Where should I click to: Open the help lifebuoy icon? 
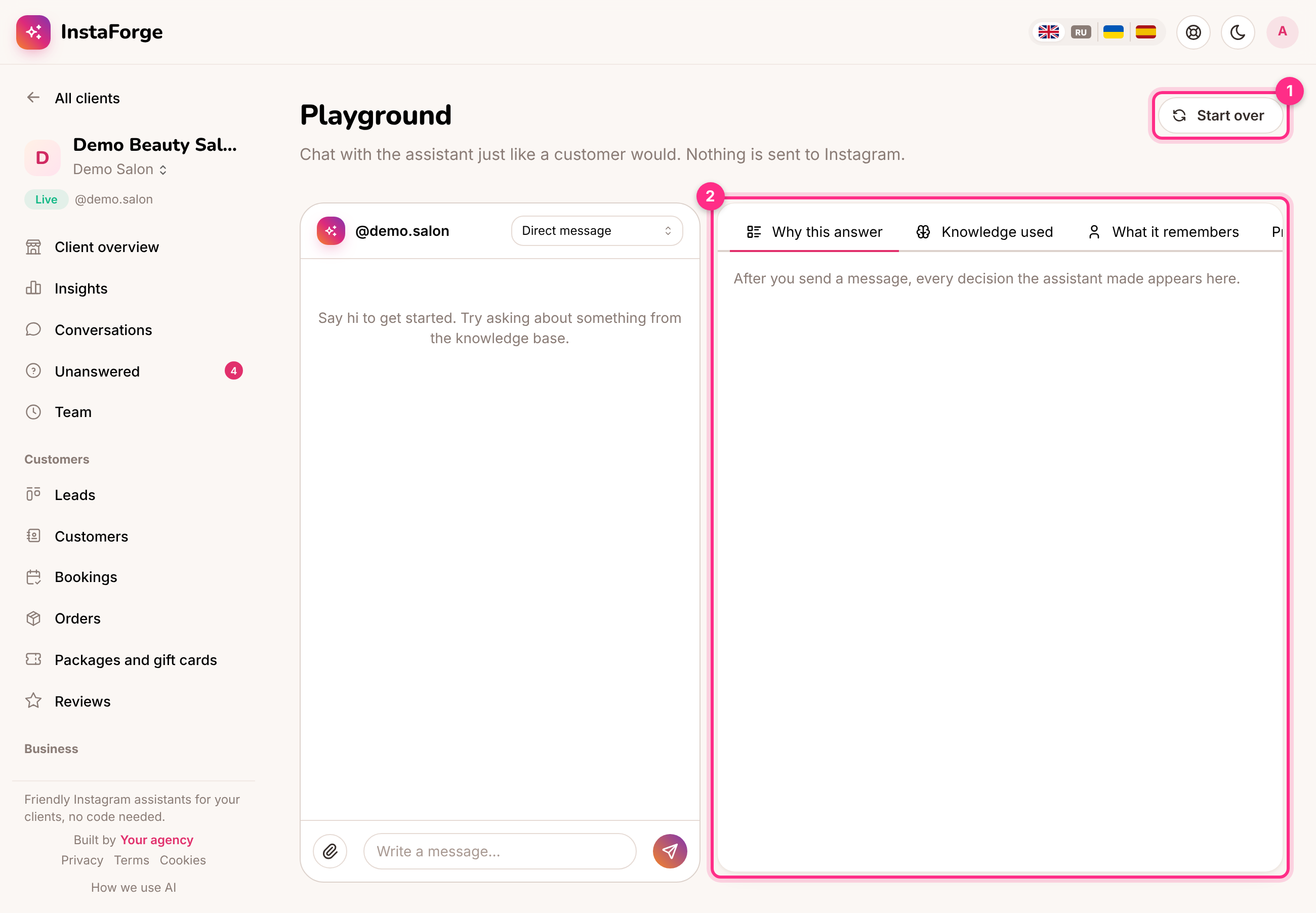pos(1193,32)
